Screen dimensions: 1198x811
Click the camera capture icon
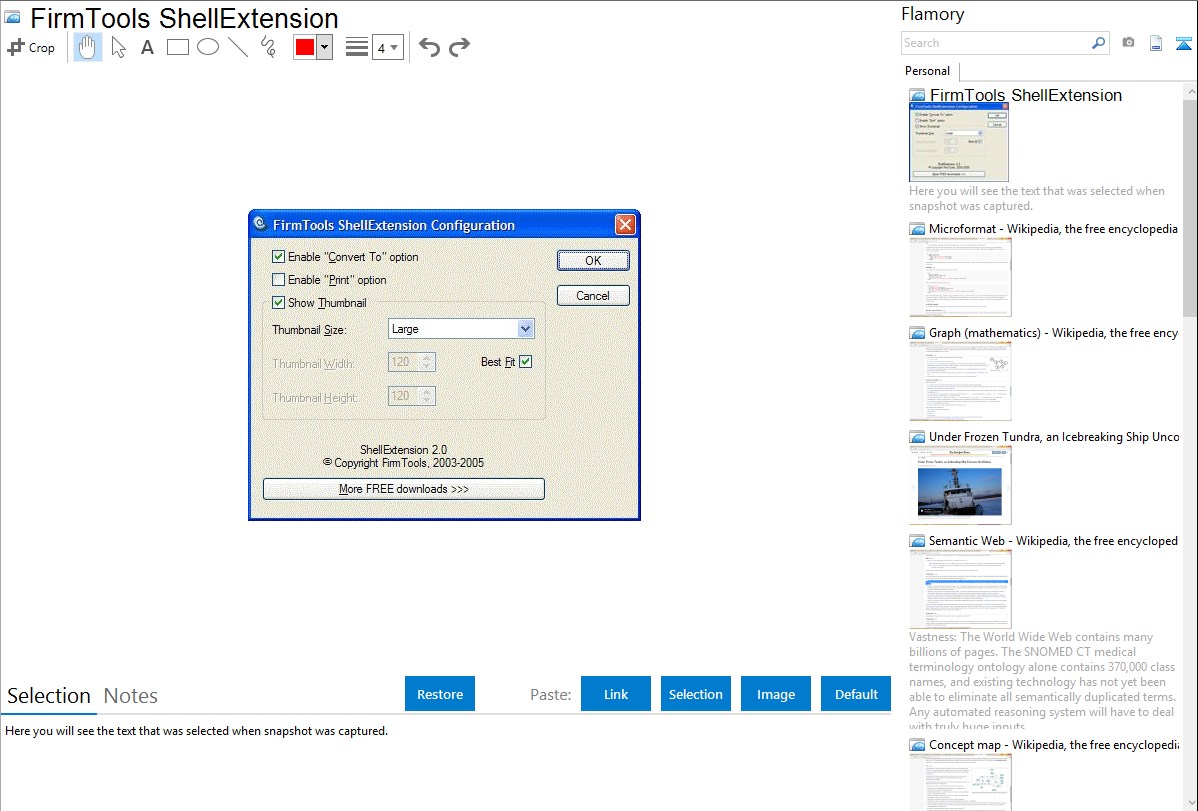pos(1128,43)
